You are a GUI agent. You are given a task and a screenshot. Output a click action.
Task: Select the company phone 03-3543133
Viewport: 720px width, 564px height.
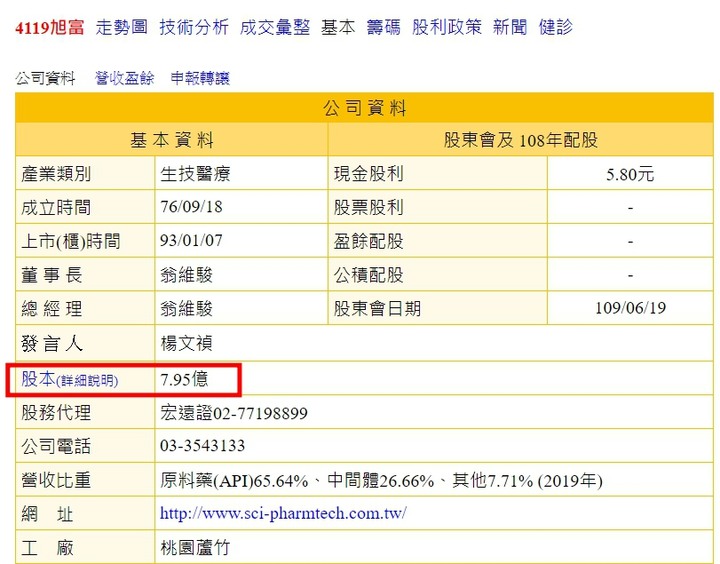click(x=202, y=446)
